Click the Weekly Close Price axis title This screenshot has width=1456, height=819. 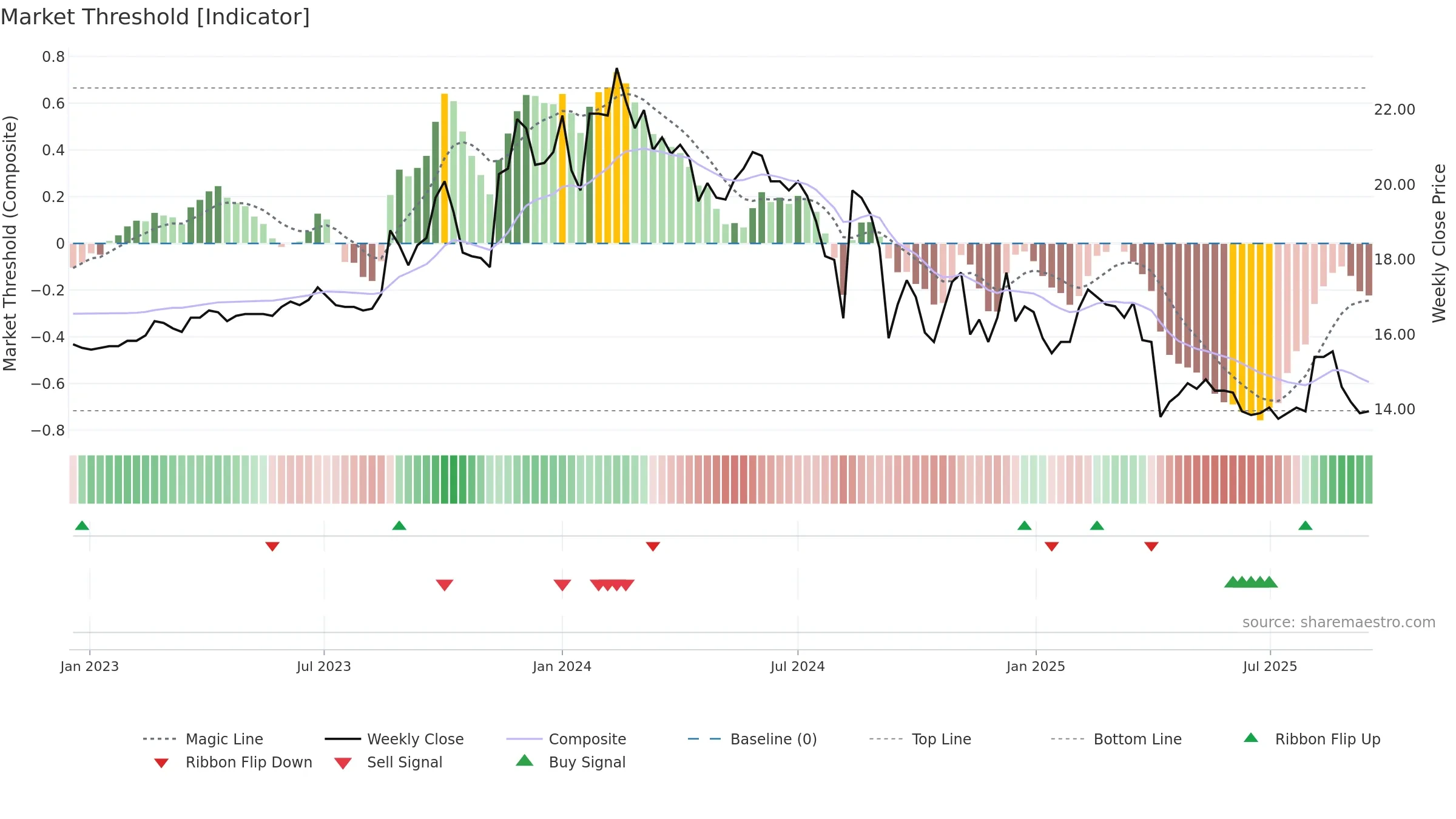click(1439, 243)
